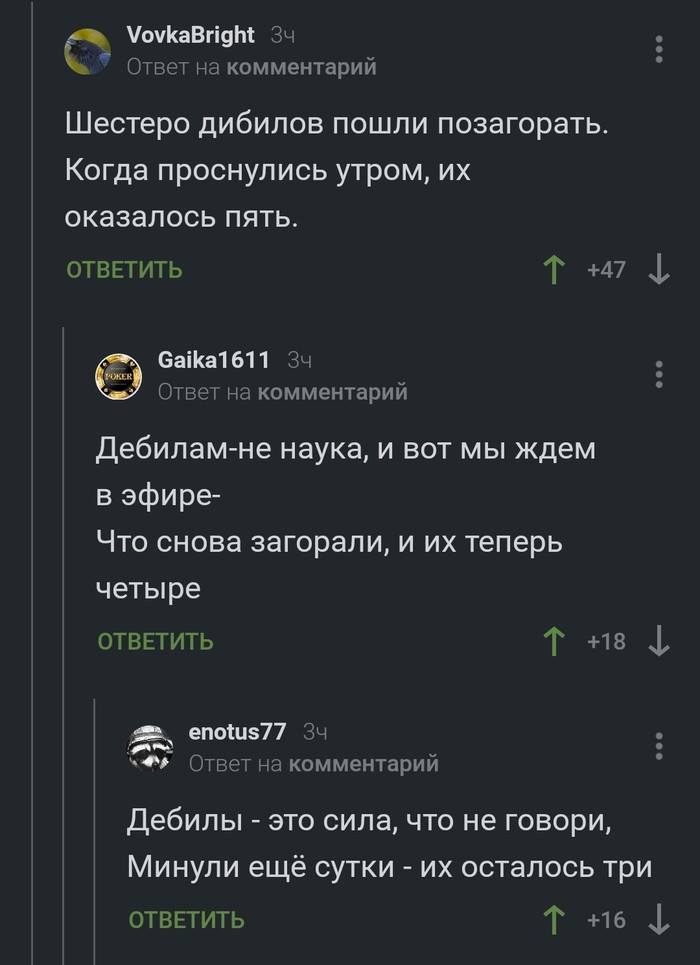Upvote Gaika1611's comment
This screenshot has width=700, height=965.
pyautogui.click(x=552, y=641)
